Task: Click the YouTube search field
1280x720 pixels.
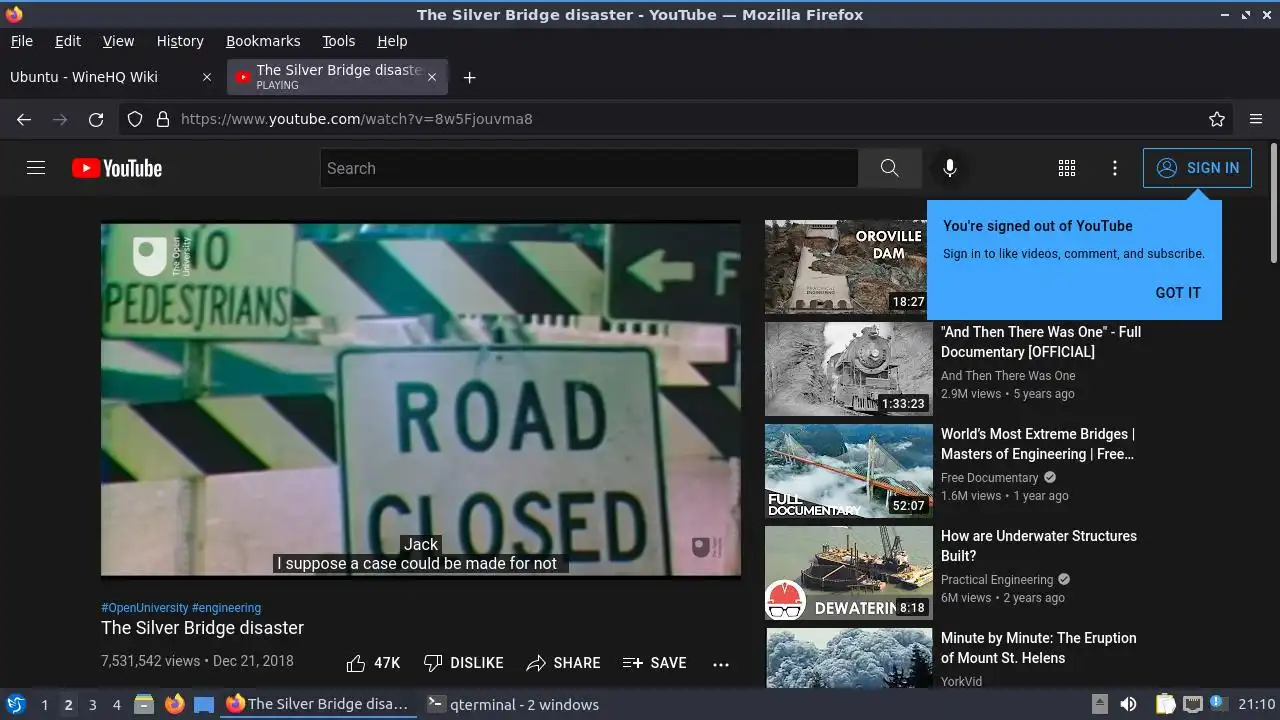Action: [x=589, y=168]
